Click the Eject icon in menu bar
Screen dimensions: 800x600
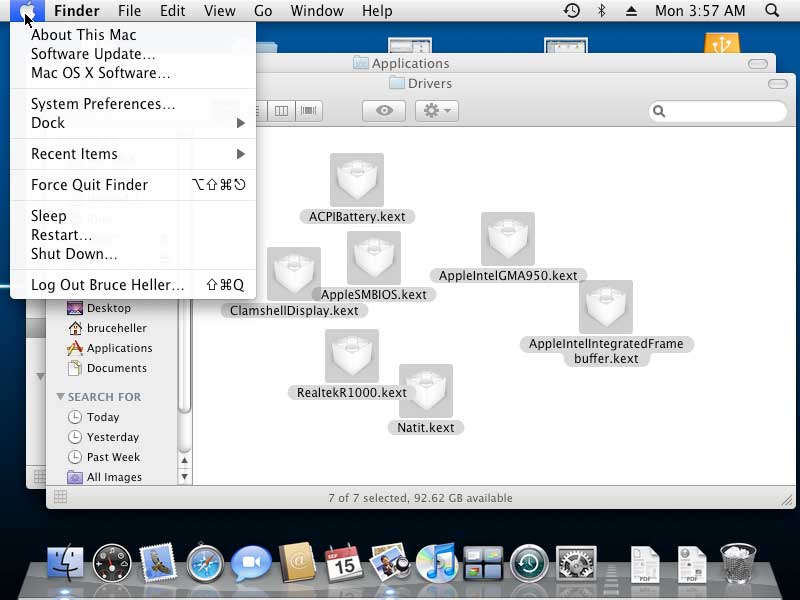click(x=631, y=11)
